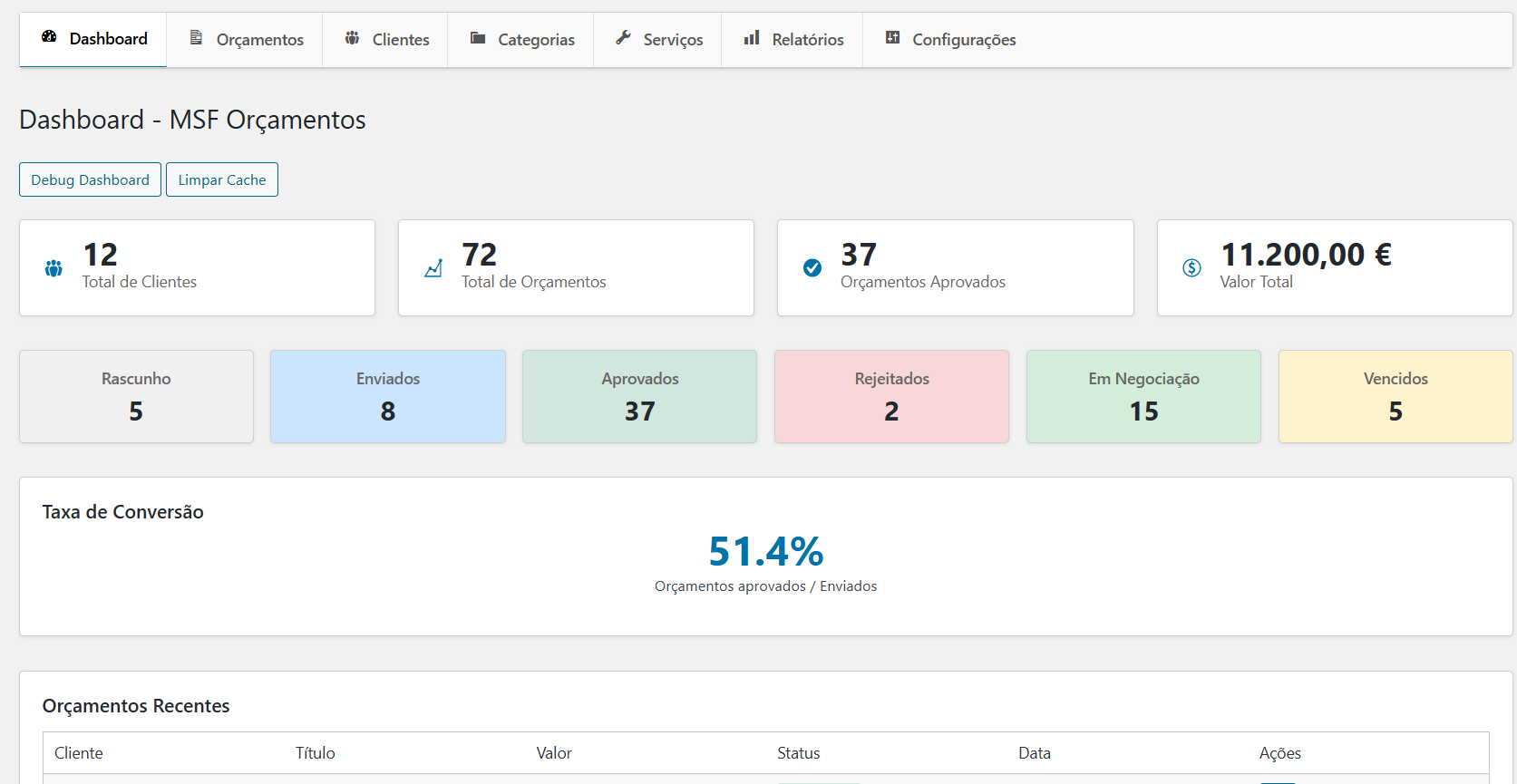This screenshot has width=1517, height=784.
Task: Select the yellow Vencidos status card
Action: click(1395, 396)
